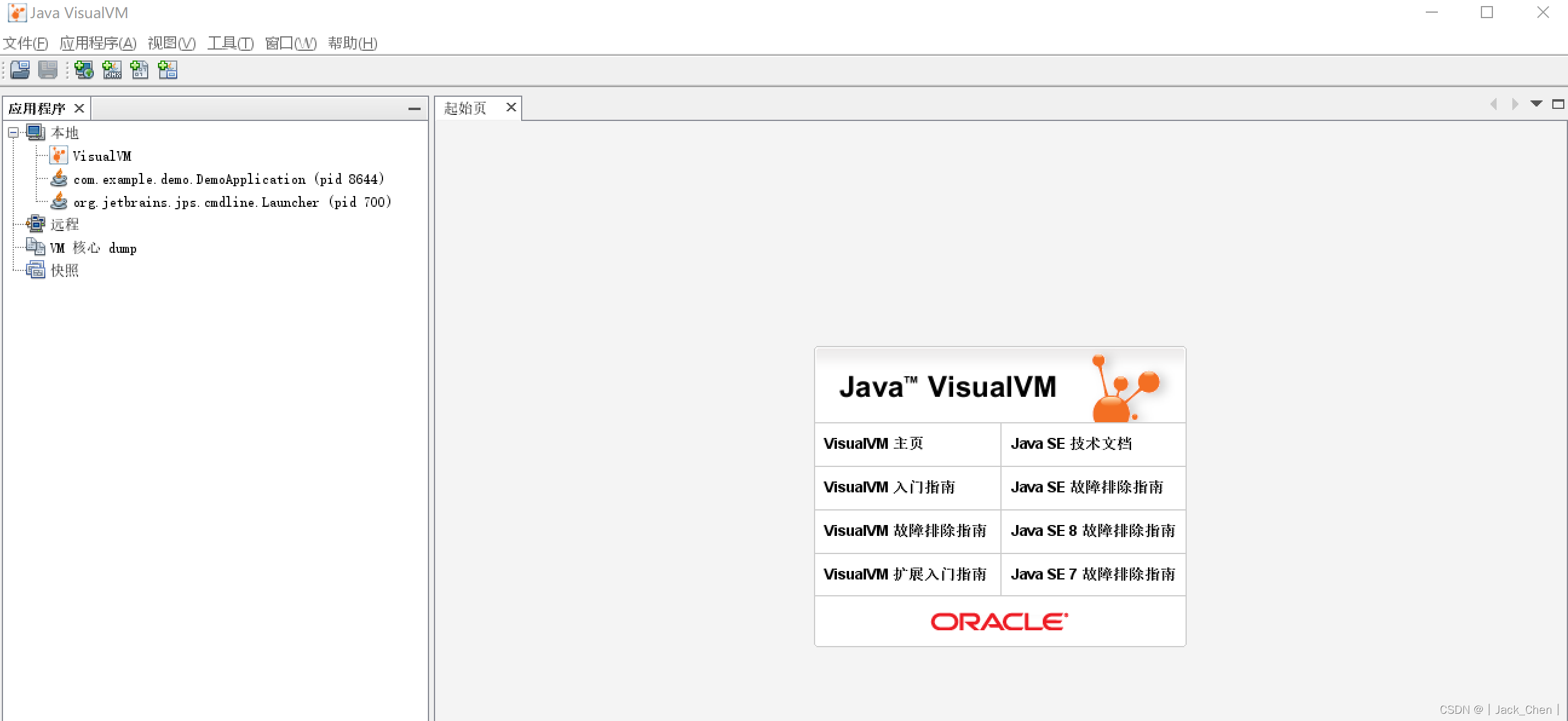Image resolution: width=1568 pixels, height=721 pixels.
Task: Open the 帮助(H) menu
Action: click(x=353, y=43)
